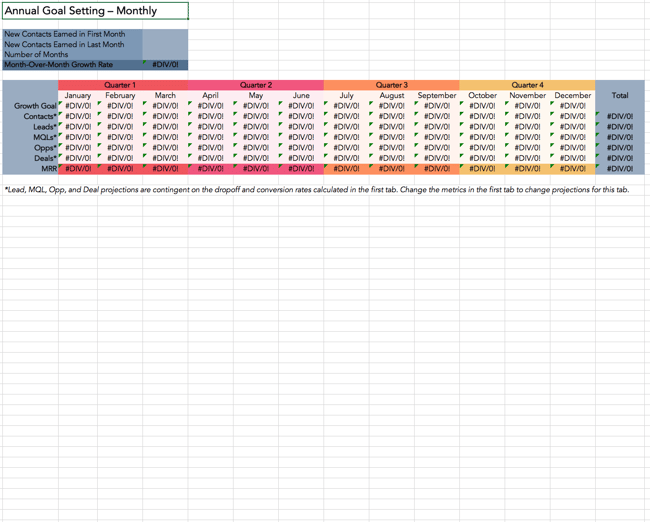Viewport: 650px width, 522px height.
Task: Select the March column header
Action: pyautogui.click(x=165, y=95)
